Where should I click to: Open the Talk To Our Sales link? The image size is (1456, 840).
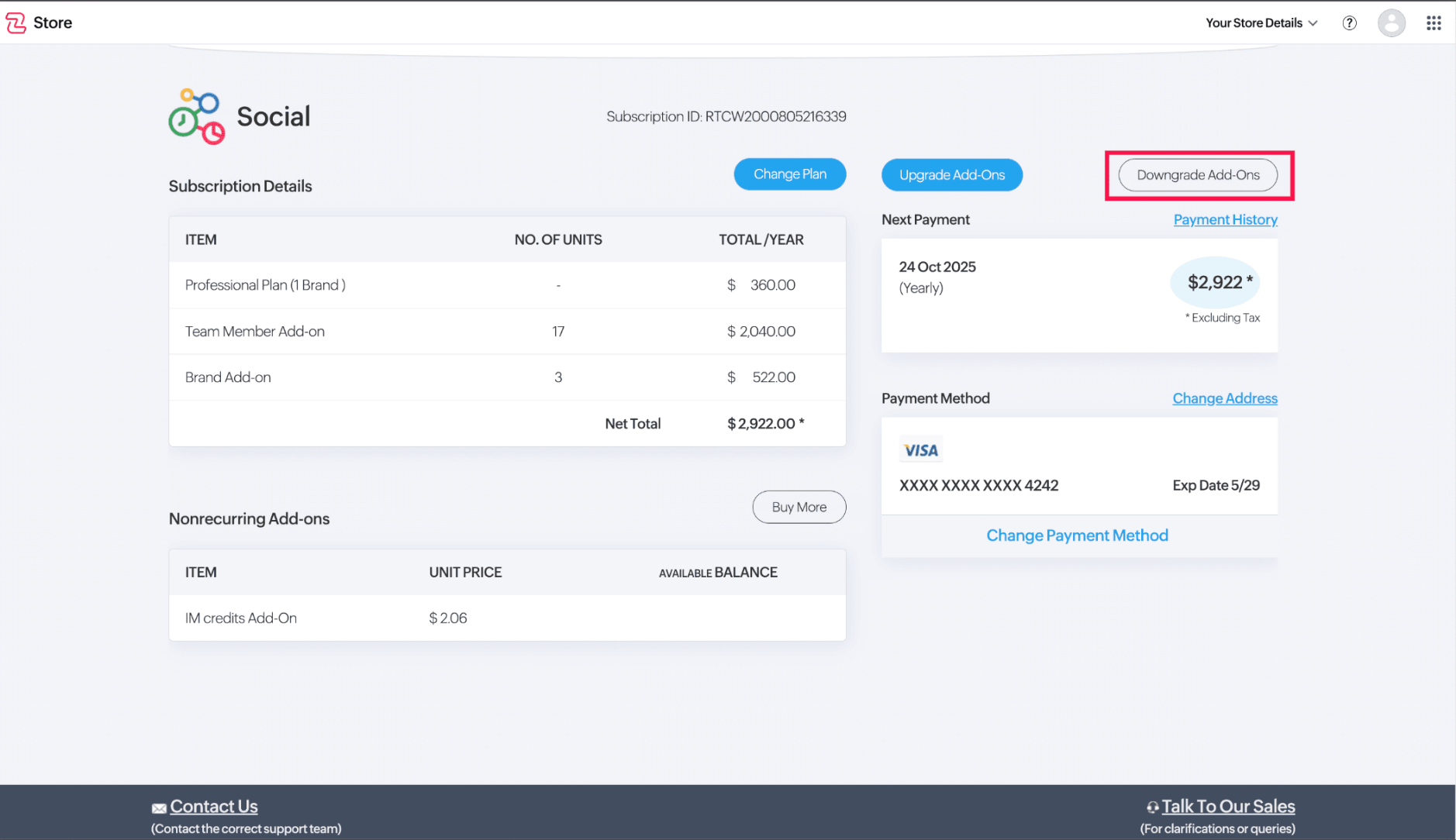(x=1228, y=807)
